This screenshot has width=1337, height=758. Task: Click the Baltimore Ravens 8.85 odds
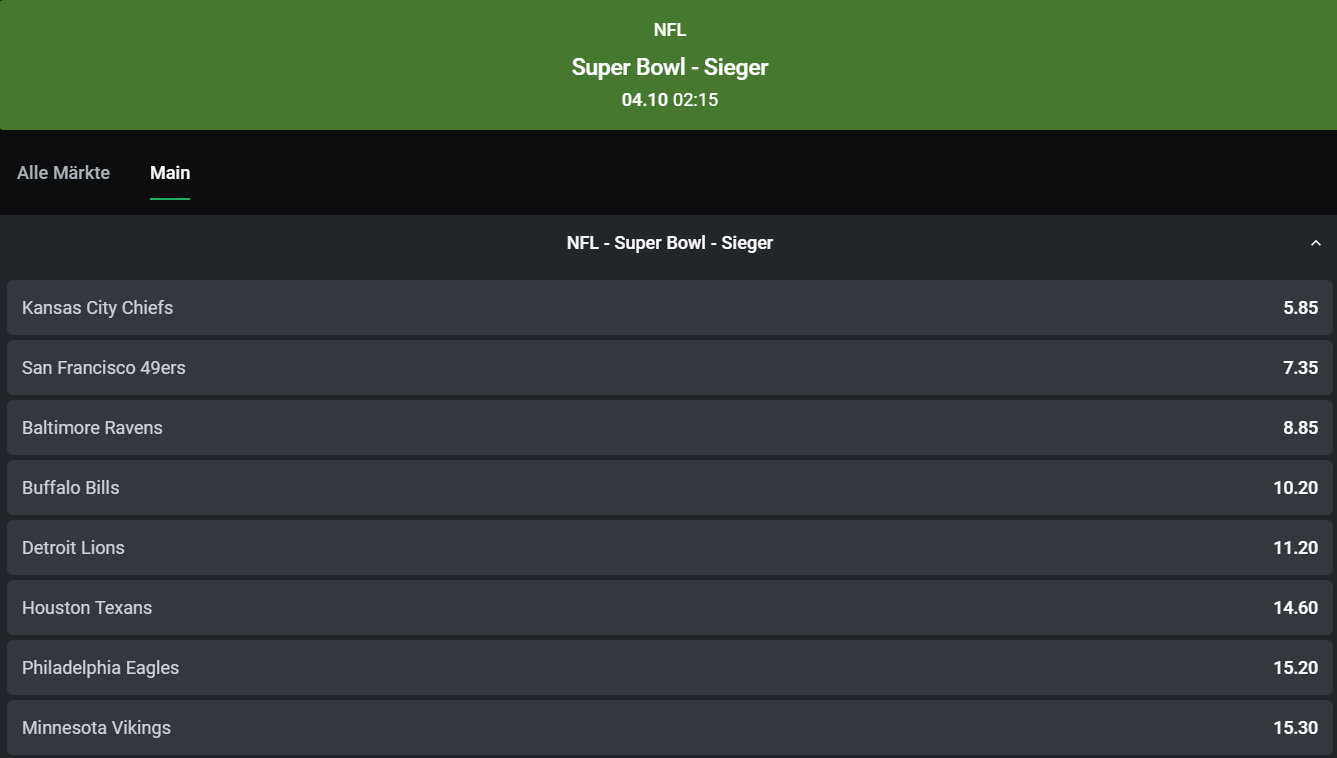(x=1299, y=427)
